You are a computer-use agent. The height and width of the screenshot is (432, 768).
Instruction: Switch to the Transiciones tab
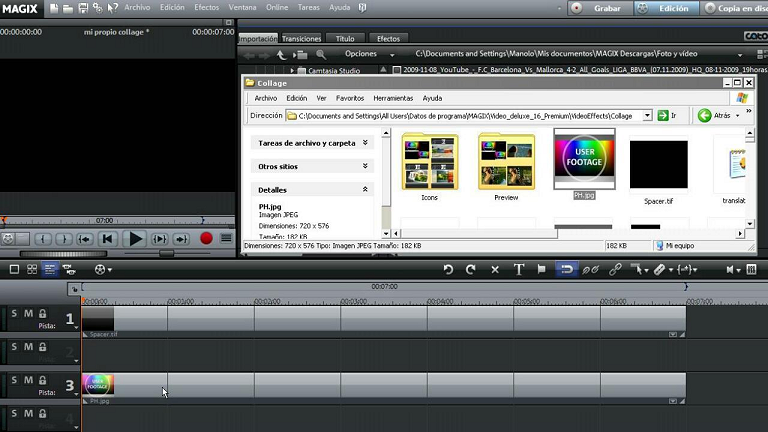pyautogui.click(x=301, y=39)
